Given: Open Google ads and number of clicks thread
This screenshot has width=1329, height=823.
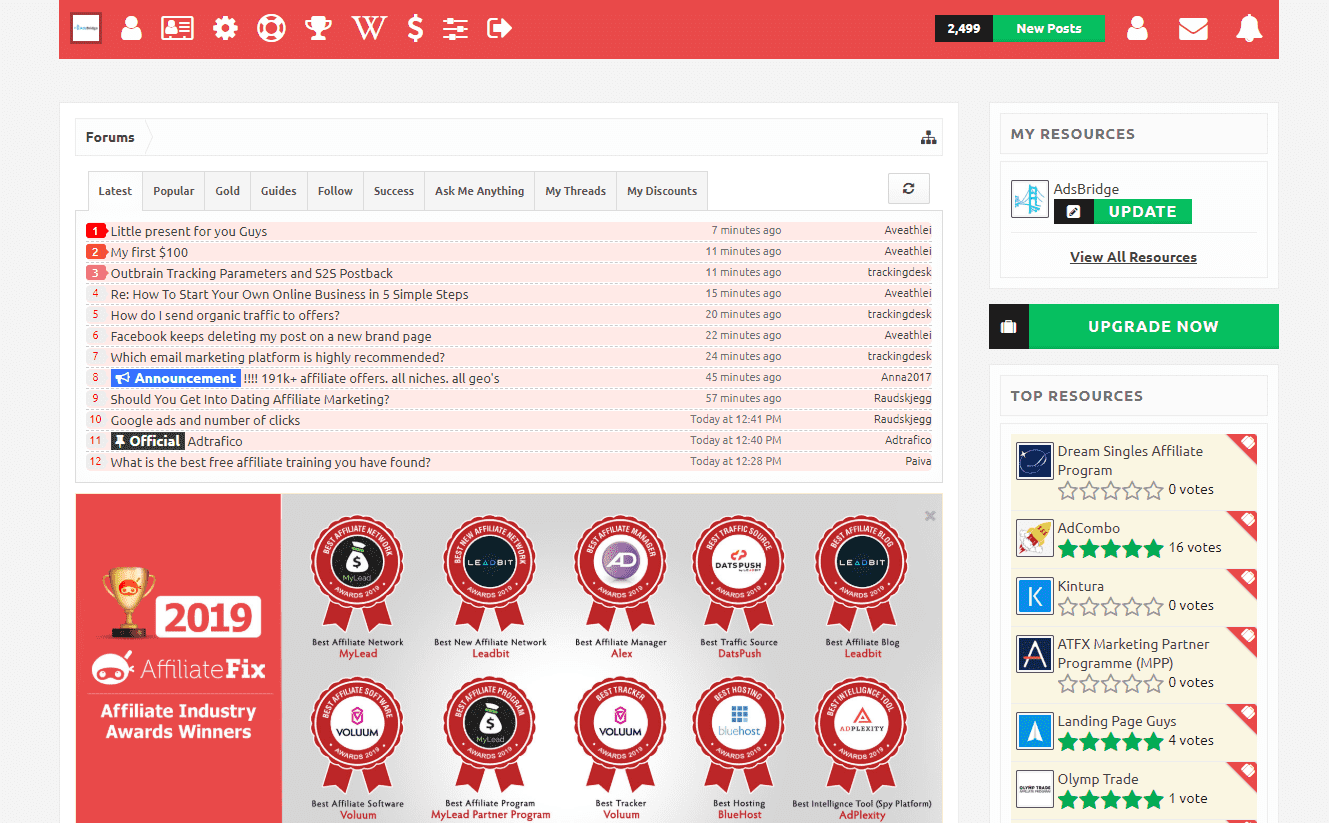Looking at the screenshot, I should (205, 420).
